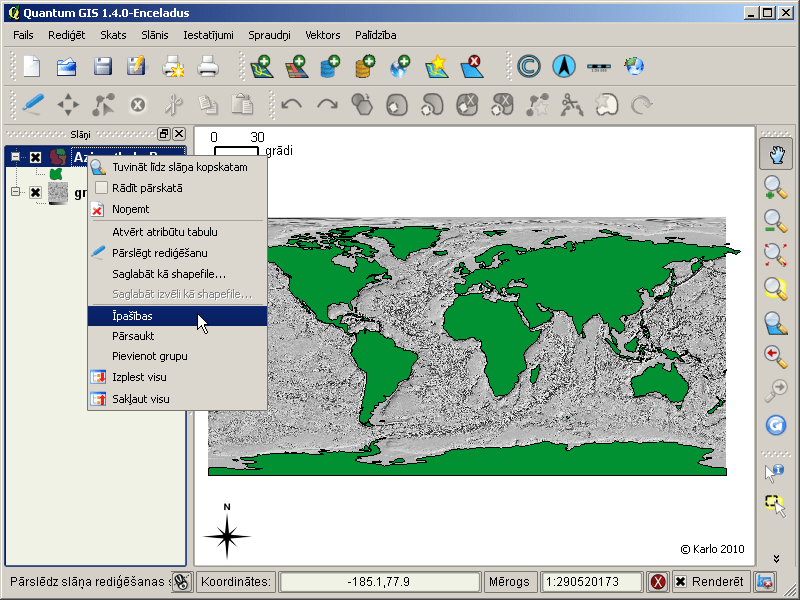The width and height of the screenshot is (800, 600).
Task: Click the Undo arrow icon
Action: click(x=292, y=105)
